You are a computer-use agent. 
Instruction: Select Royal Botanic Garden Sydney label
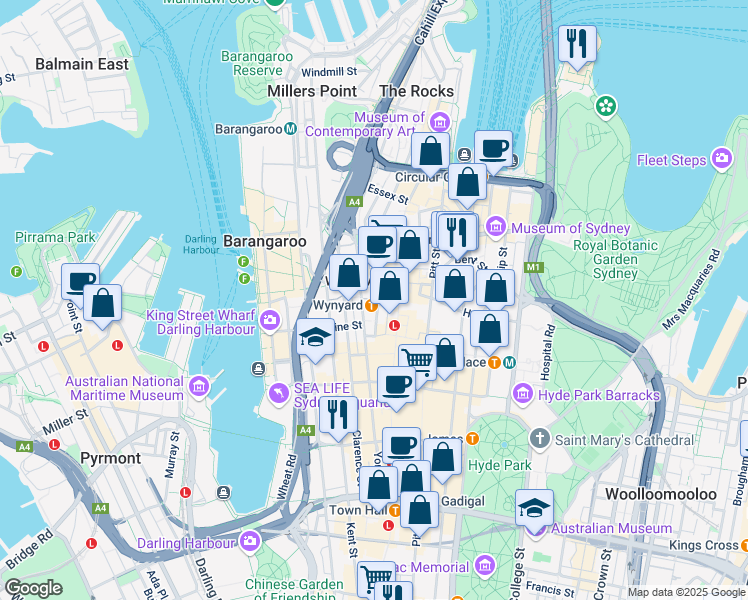click(x=615, y=259)
